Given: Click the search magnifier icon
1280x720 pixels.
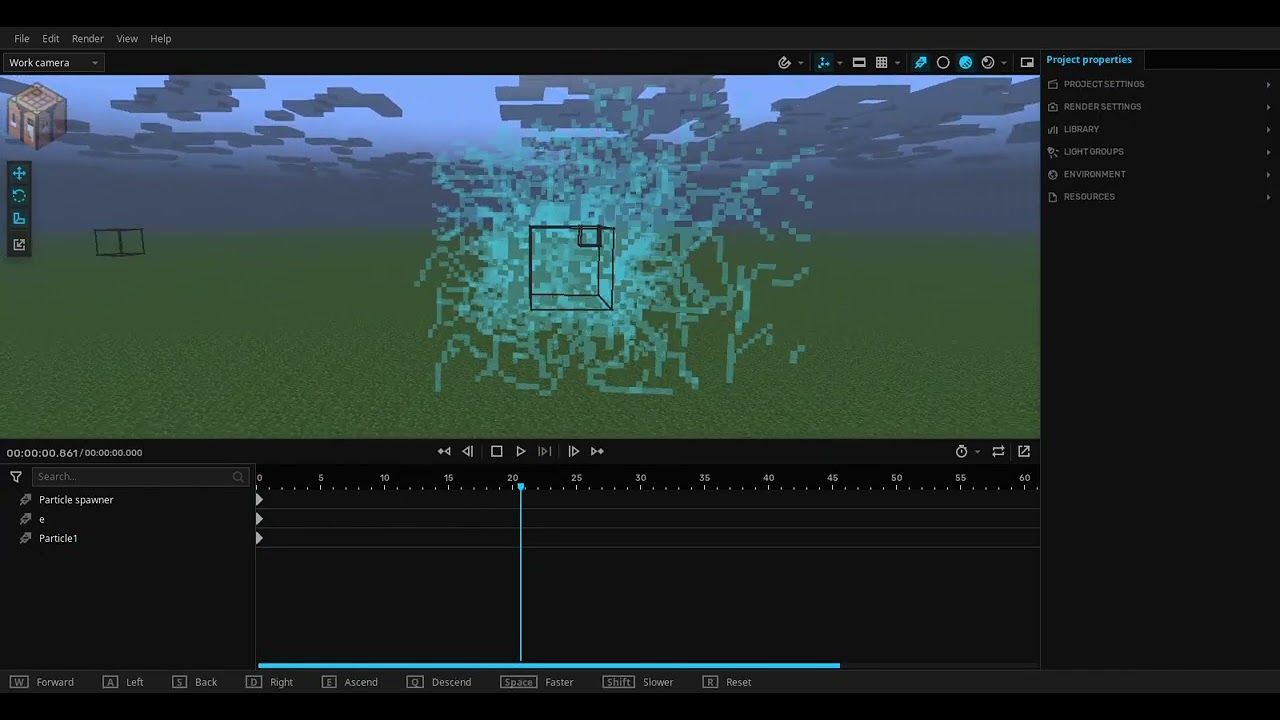Looking at the screenshot, I should coord(238,477).
